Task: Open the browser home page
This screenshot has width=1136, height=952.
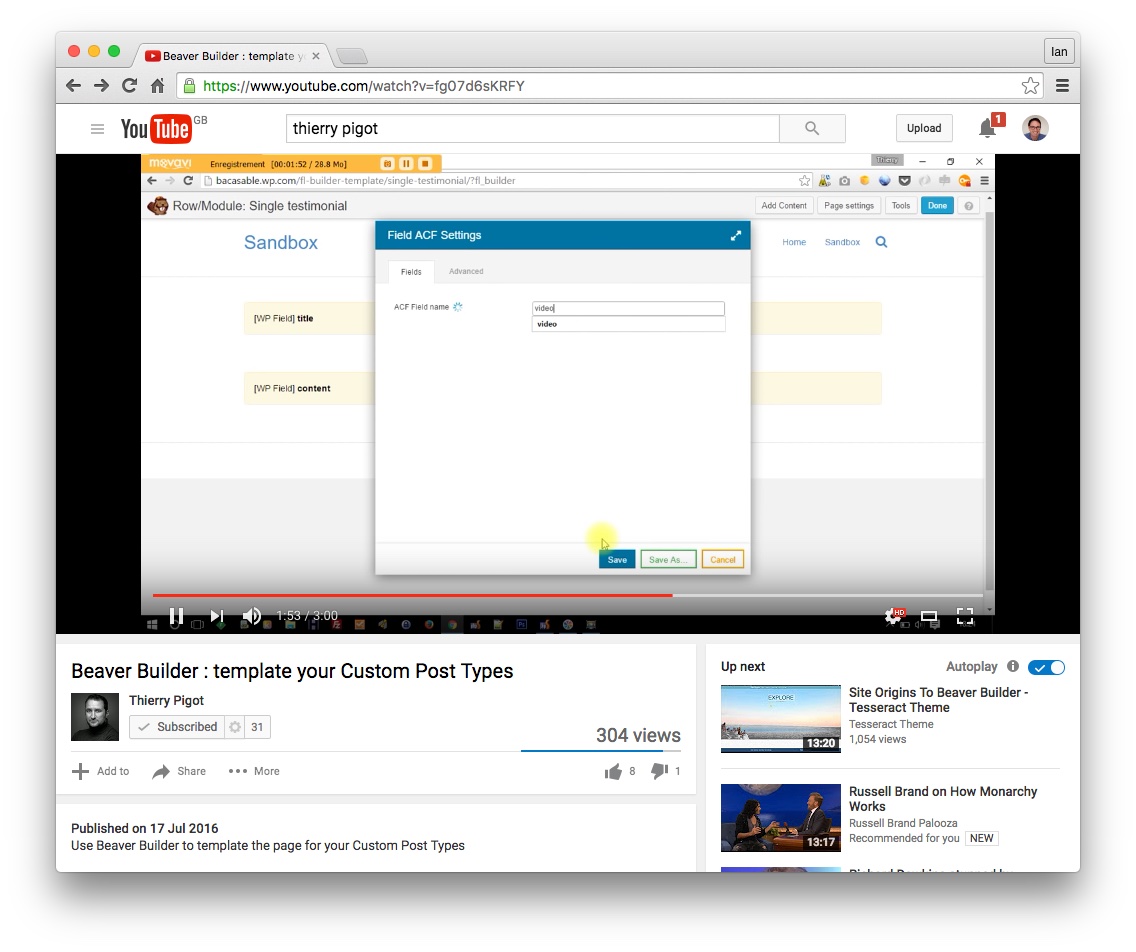Action: click(x=157, y=85)
